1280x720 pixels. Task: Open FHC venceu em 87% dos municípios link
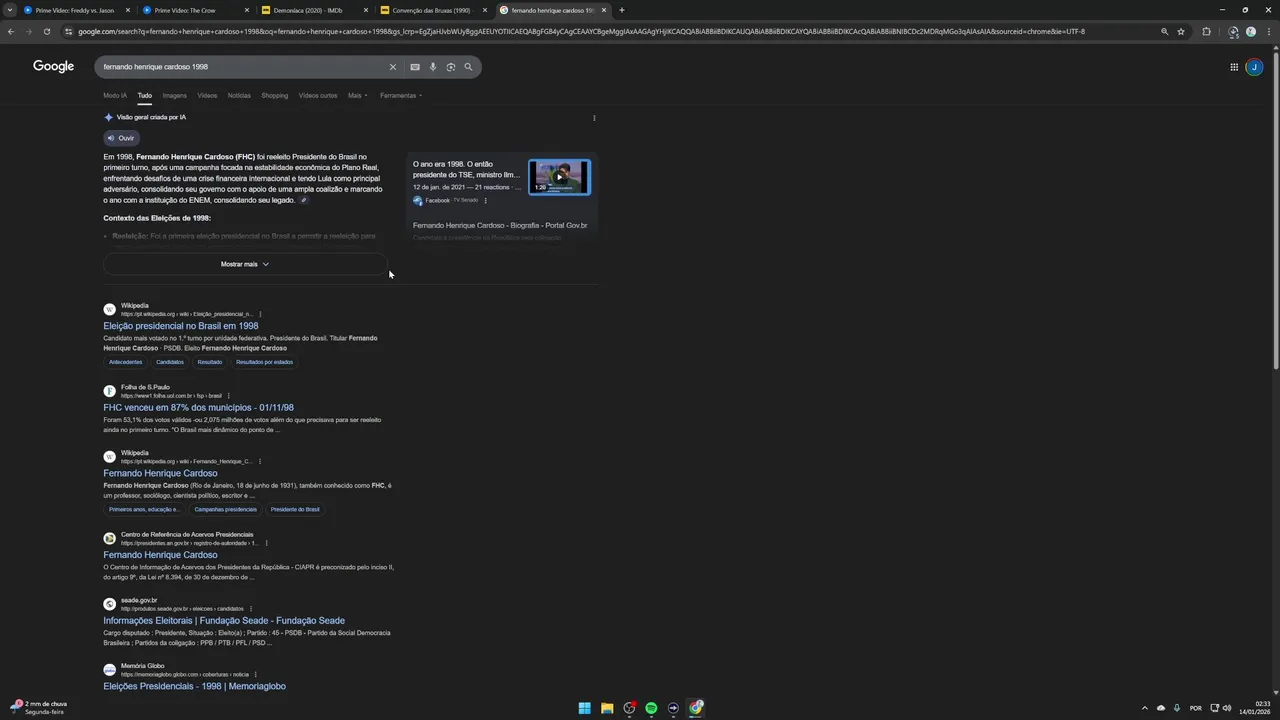pos(198,408)
